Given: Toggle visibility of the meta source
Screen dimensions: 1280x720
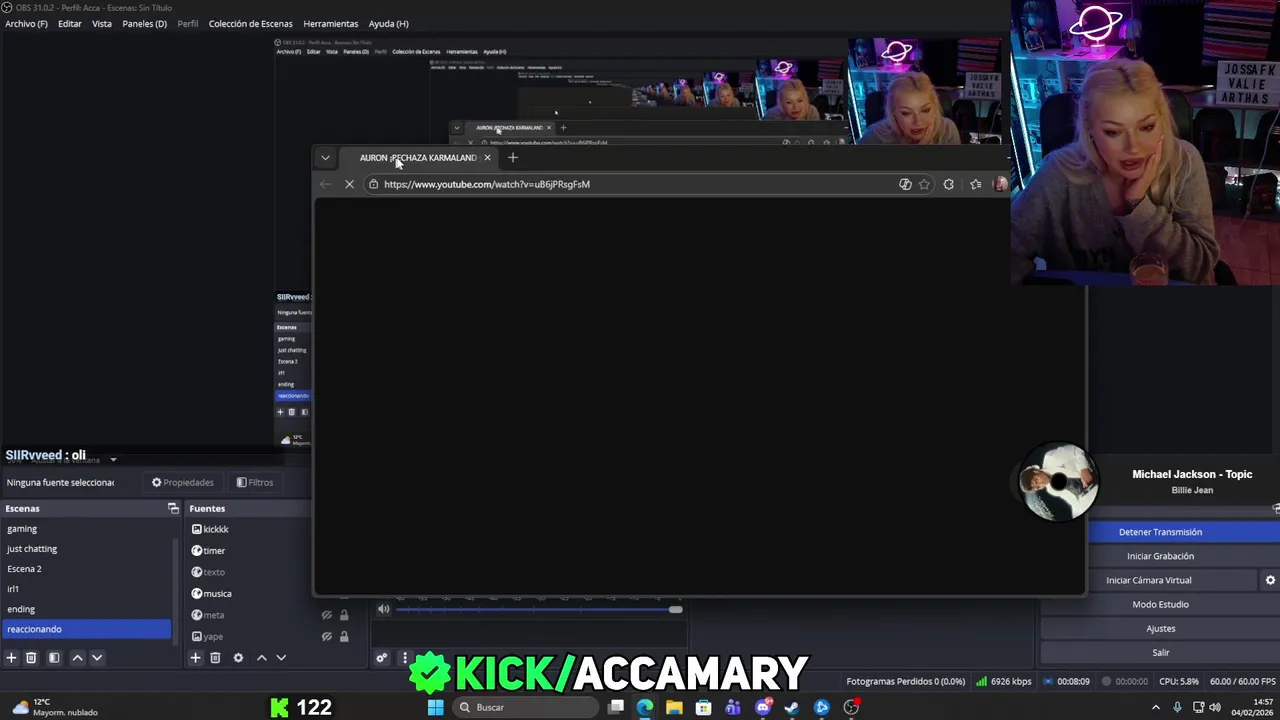Looking at the screenshot, I should (326, 615).
